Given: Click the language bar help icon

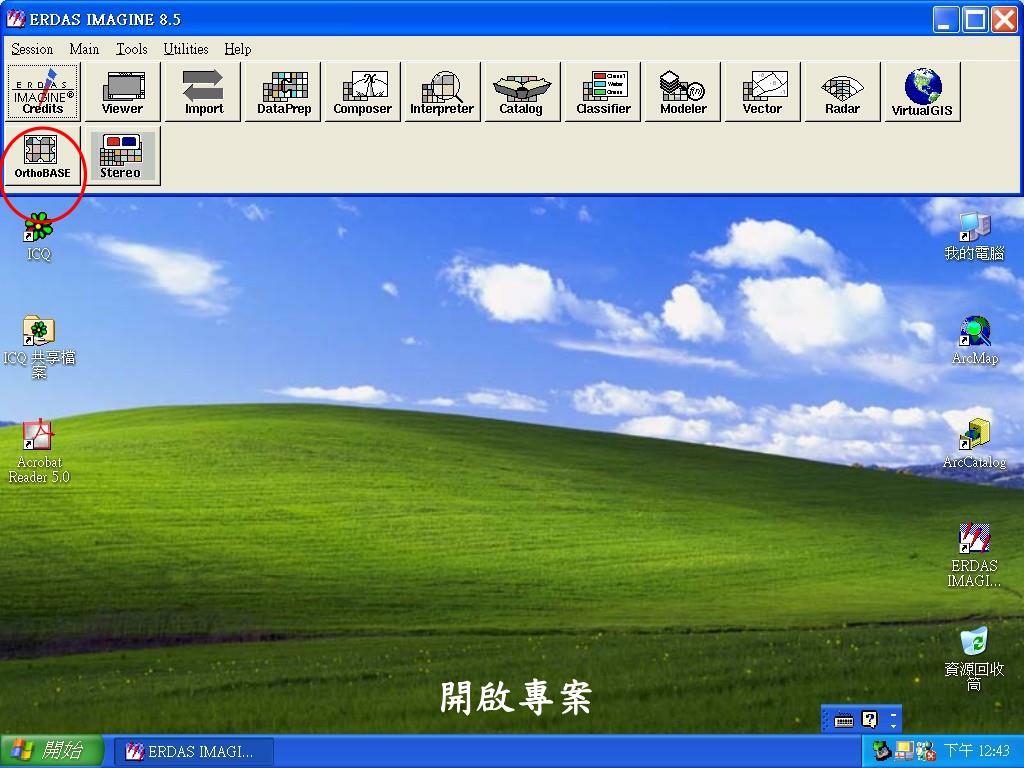Looking at the screenshot, I should pos(870,720).
